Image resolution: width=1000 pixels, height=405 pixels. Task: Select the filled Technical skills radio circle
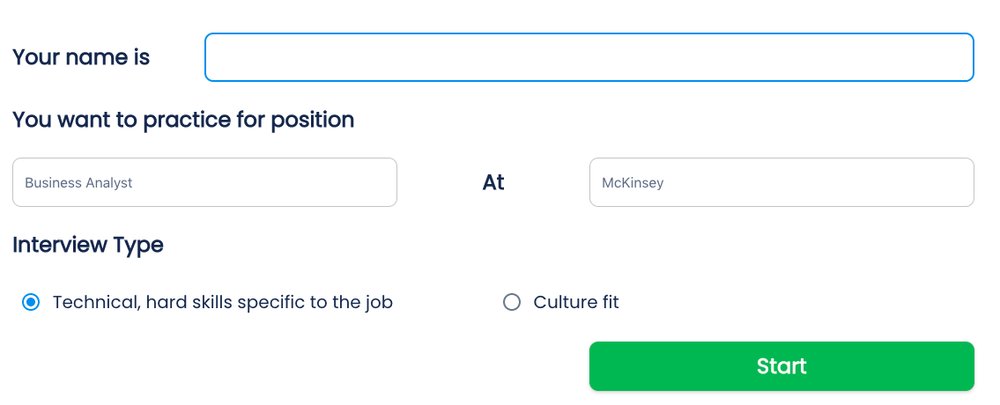[x=31, y=302]
